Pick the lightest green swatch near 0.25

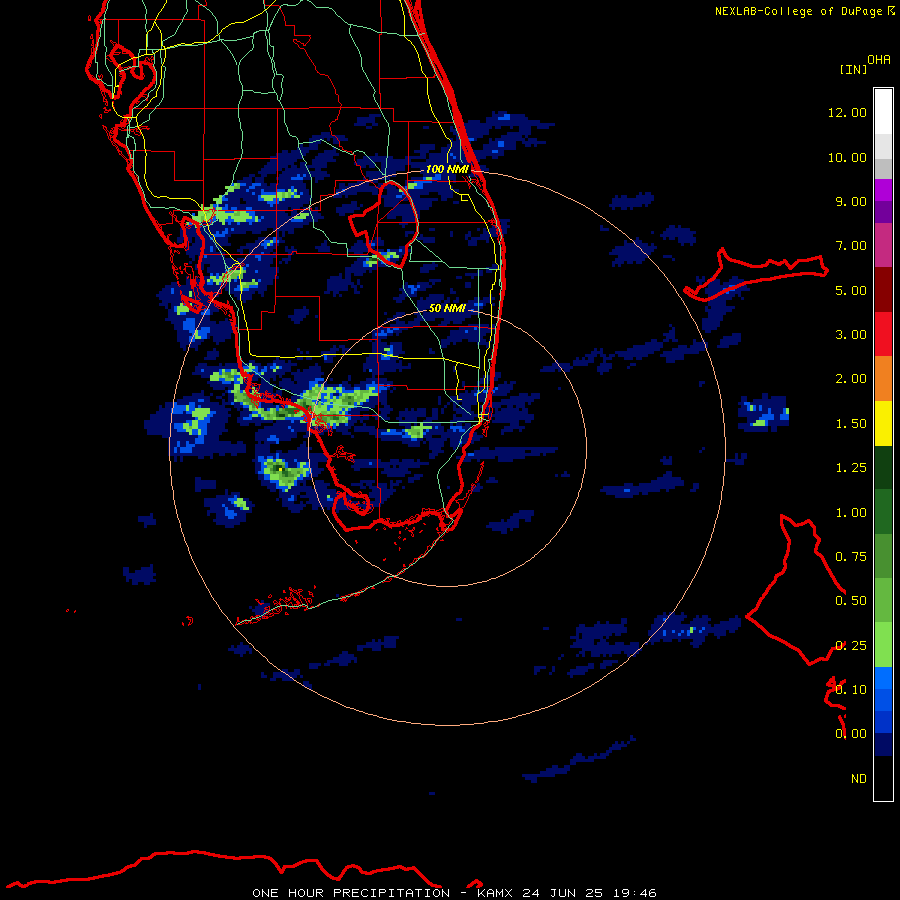(883, 645)
